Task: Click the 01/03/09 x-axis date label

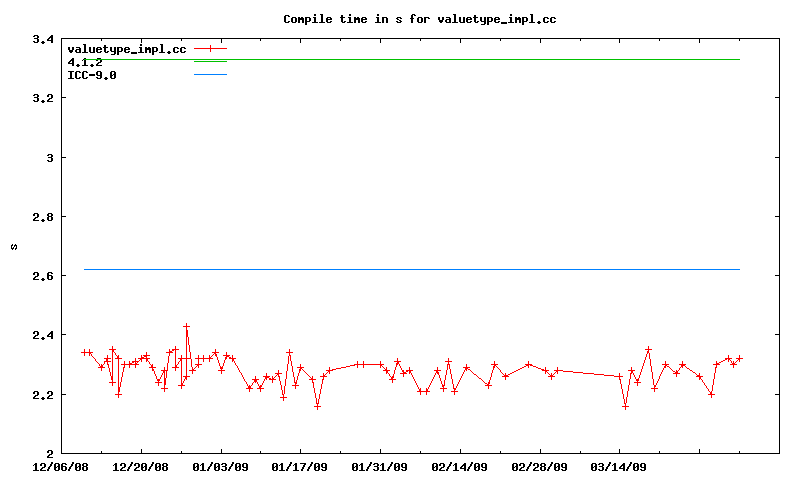Action: click(221, 466)
